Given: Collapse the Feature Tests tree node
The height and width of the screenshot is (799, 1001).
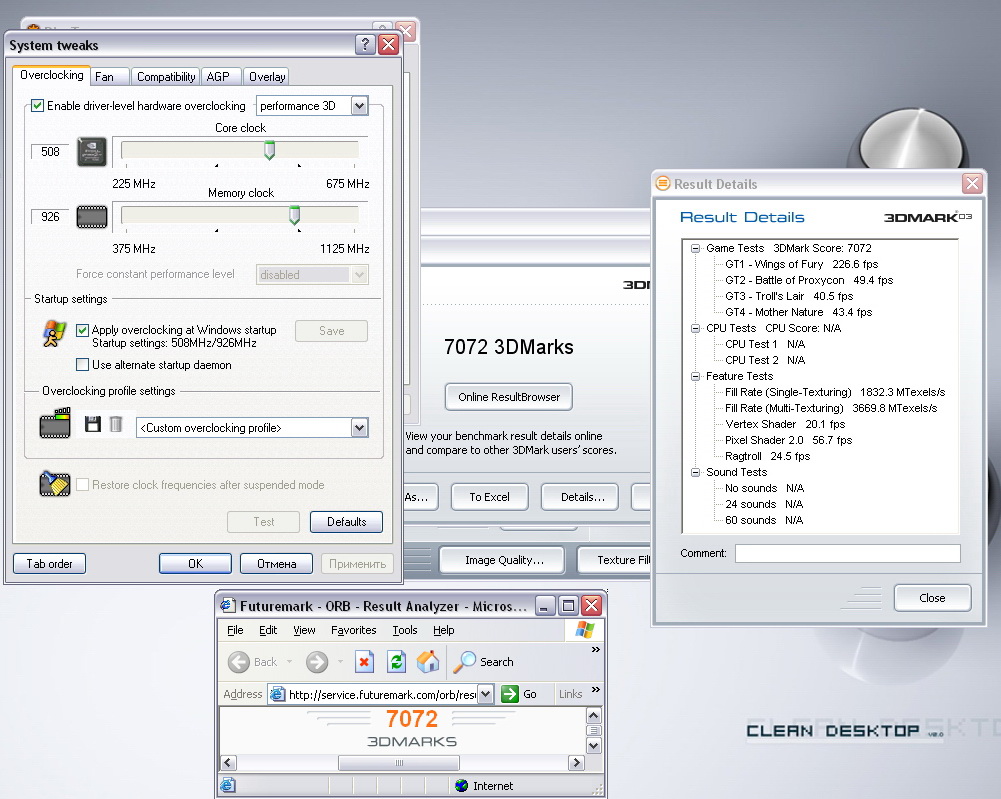Looking at the screenshot, I should click(x=695, y=377).
